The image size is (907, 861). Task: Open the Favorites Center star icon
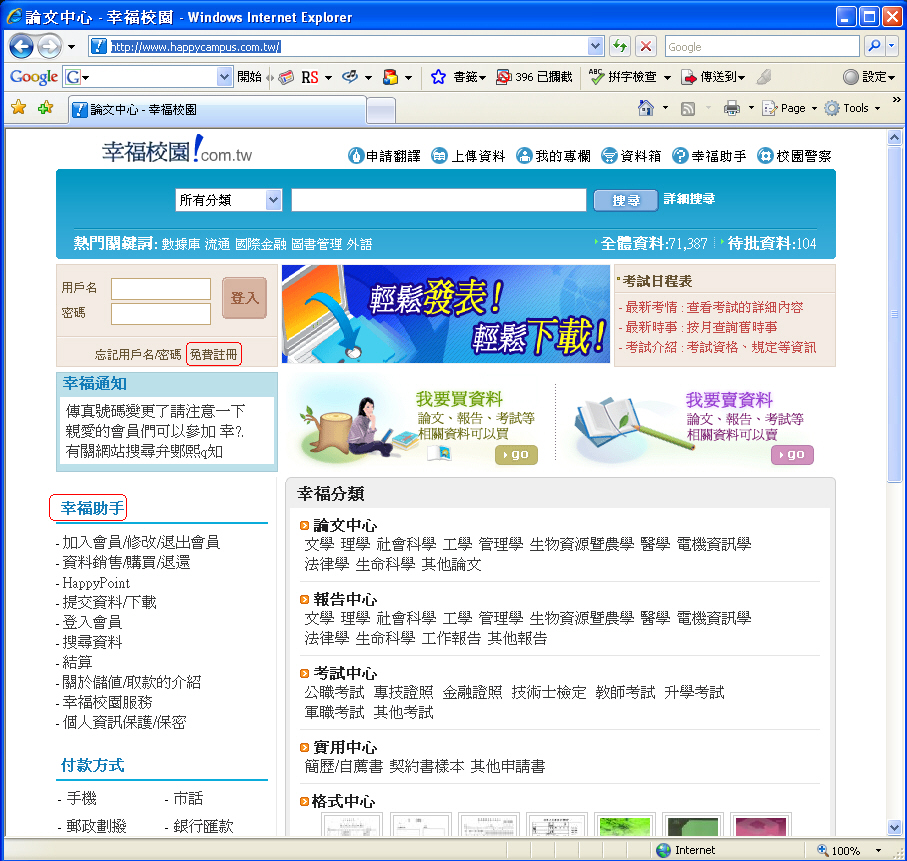[x=19, y=108]
